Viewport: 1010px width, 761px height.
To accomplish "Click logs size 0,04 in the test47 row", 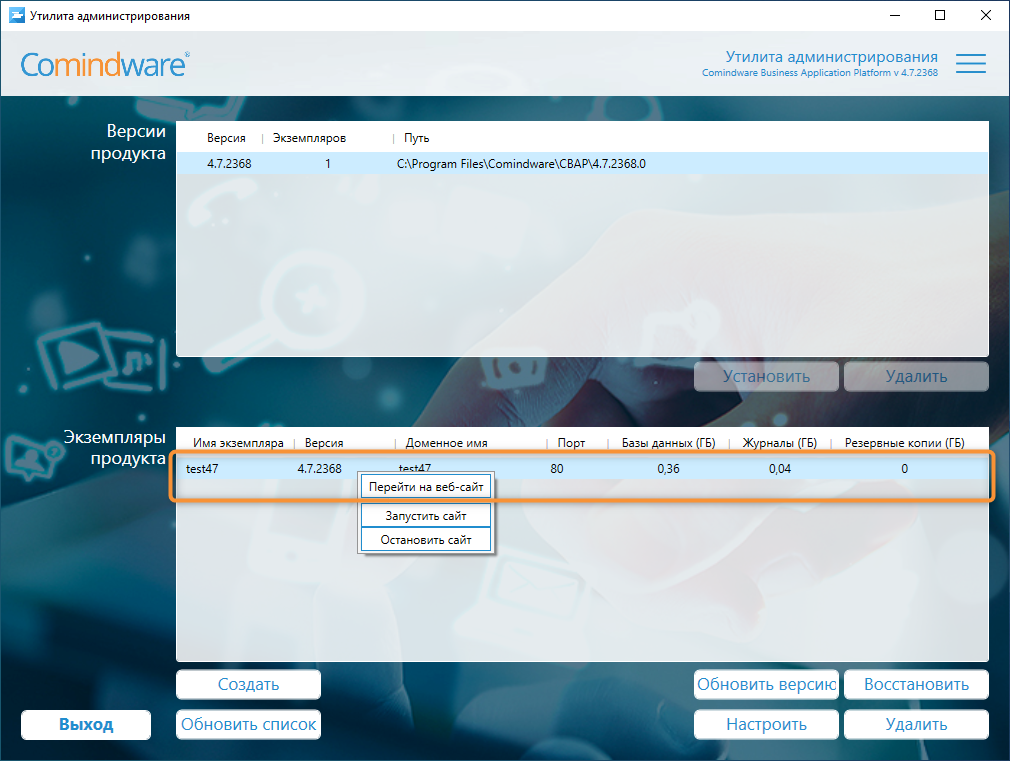I will [779, 468].
